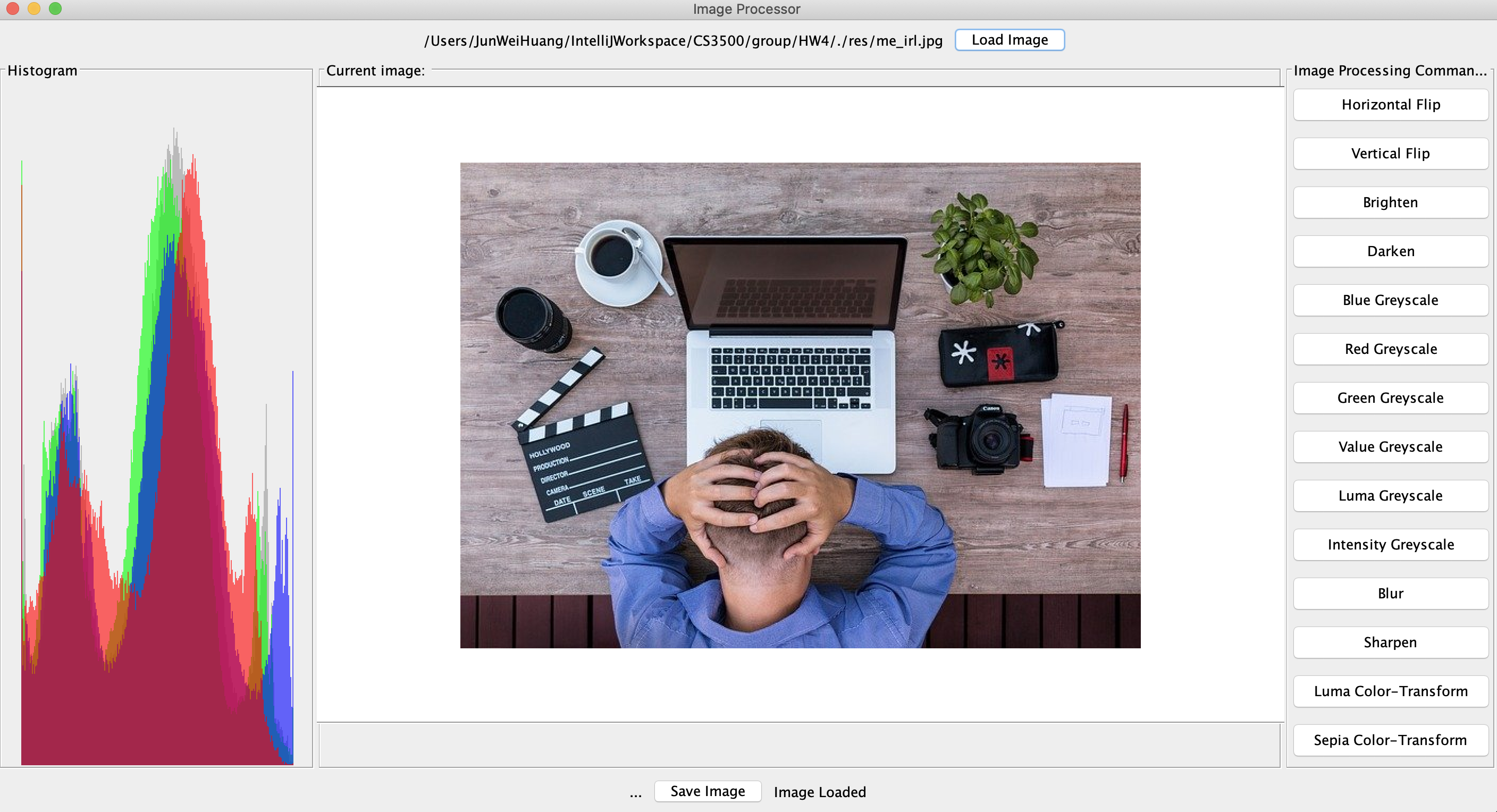This screenshot has height=812, width=1497.
Task: Apply Sepia Color-Transform filter
Action: (x=1390, y=740)
